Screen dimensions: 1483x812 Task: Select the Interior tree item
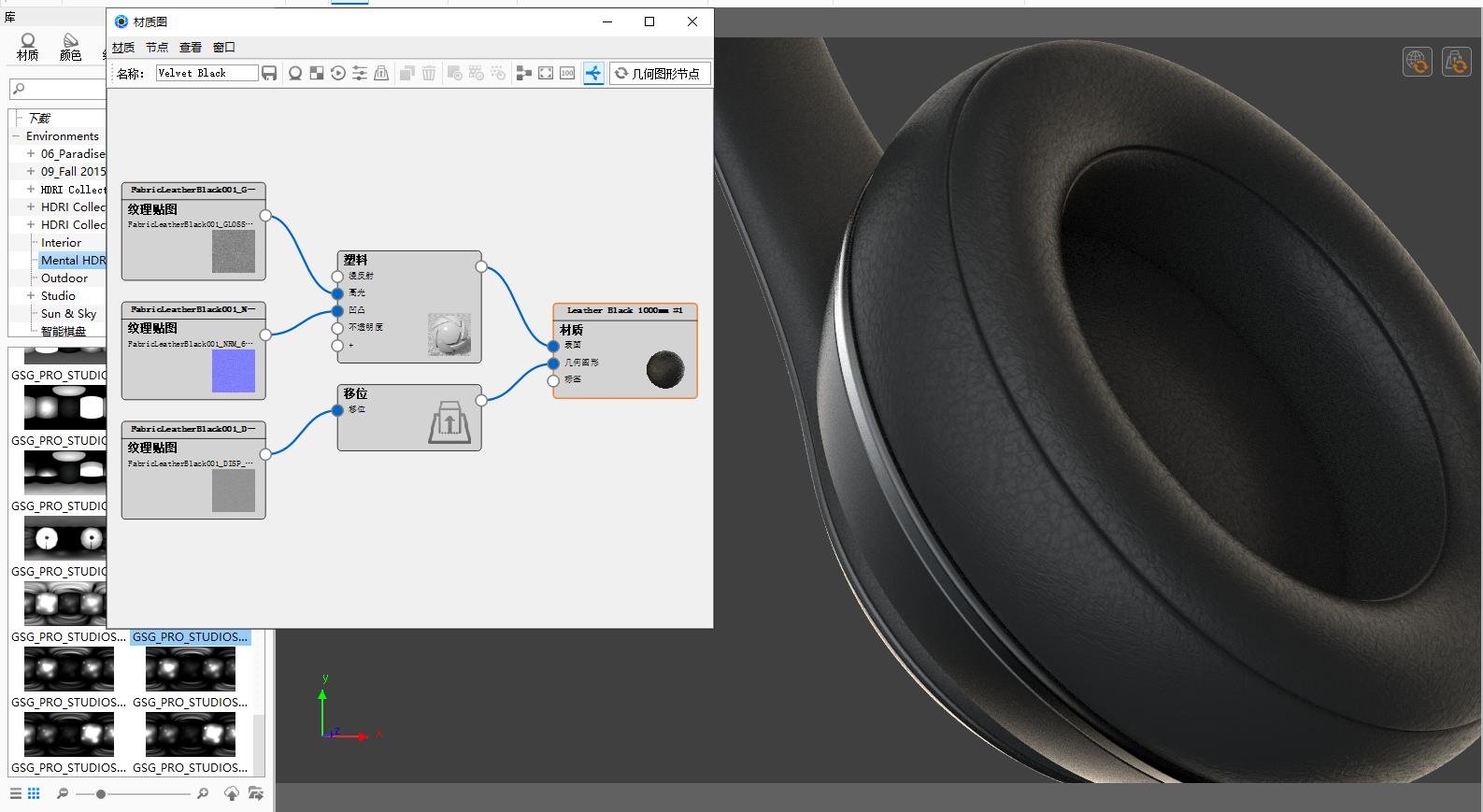click(61, 243)
